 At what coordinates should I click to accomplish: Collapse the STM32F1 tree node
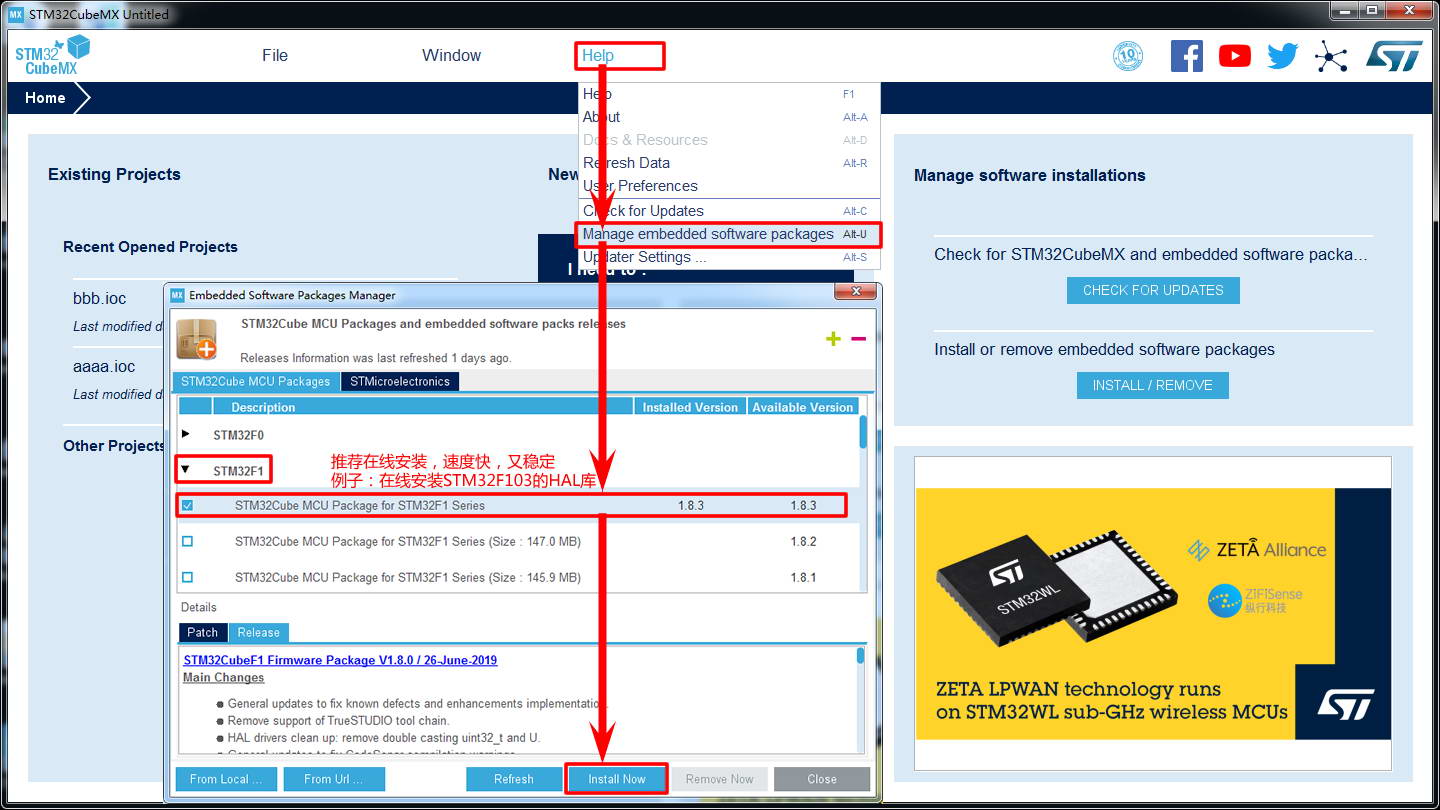tap(186, 470)
